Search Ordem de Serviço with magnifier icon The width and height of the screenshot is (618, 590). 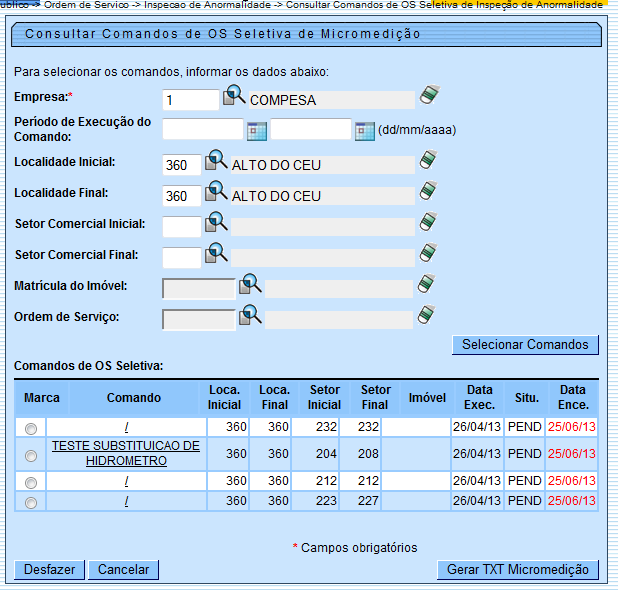click(250, 317)
